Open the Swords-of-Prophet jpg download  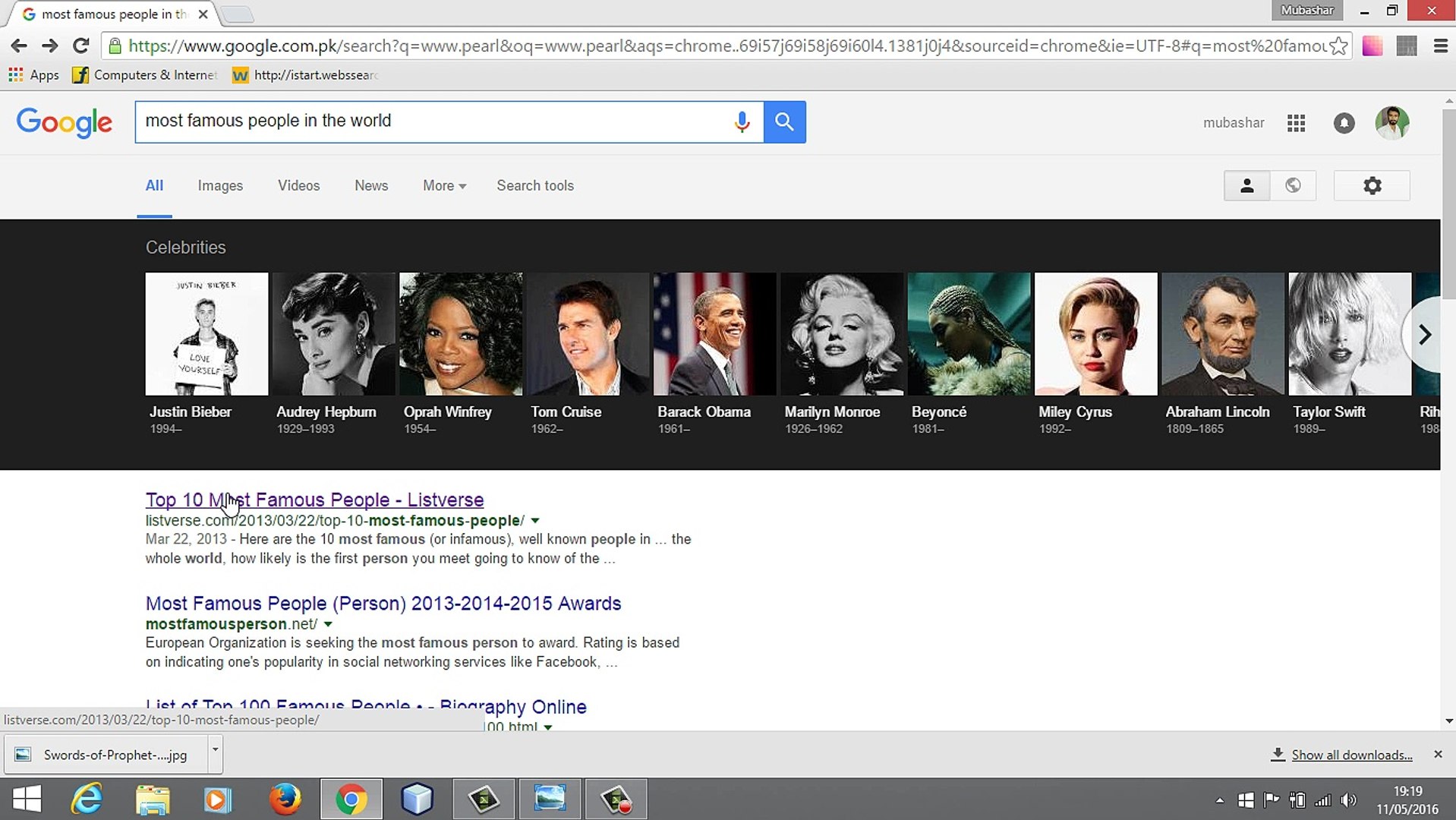[106, 755]
